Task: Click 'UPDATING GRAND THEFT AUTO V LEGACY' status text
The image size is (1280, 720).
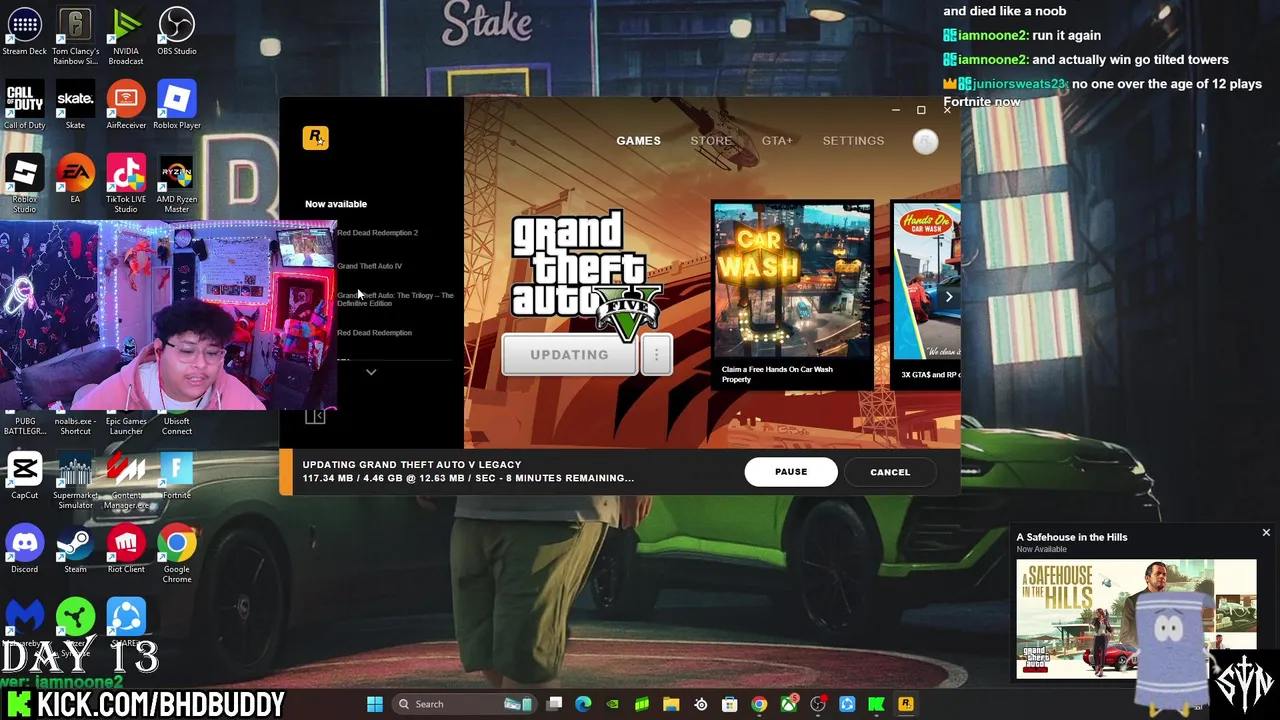Action: tap(412, 465)
